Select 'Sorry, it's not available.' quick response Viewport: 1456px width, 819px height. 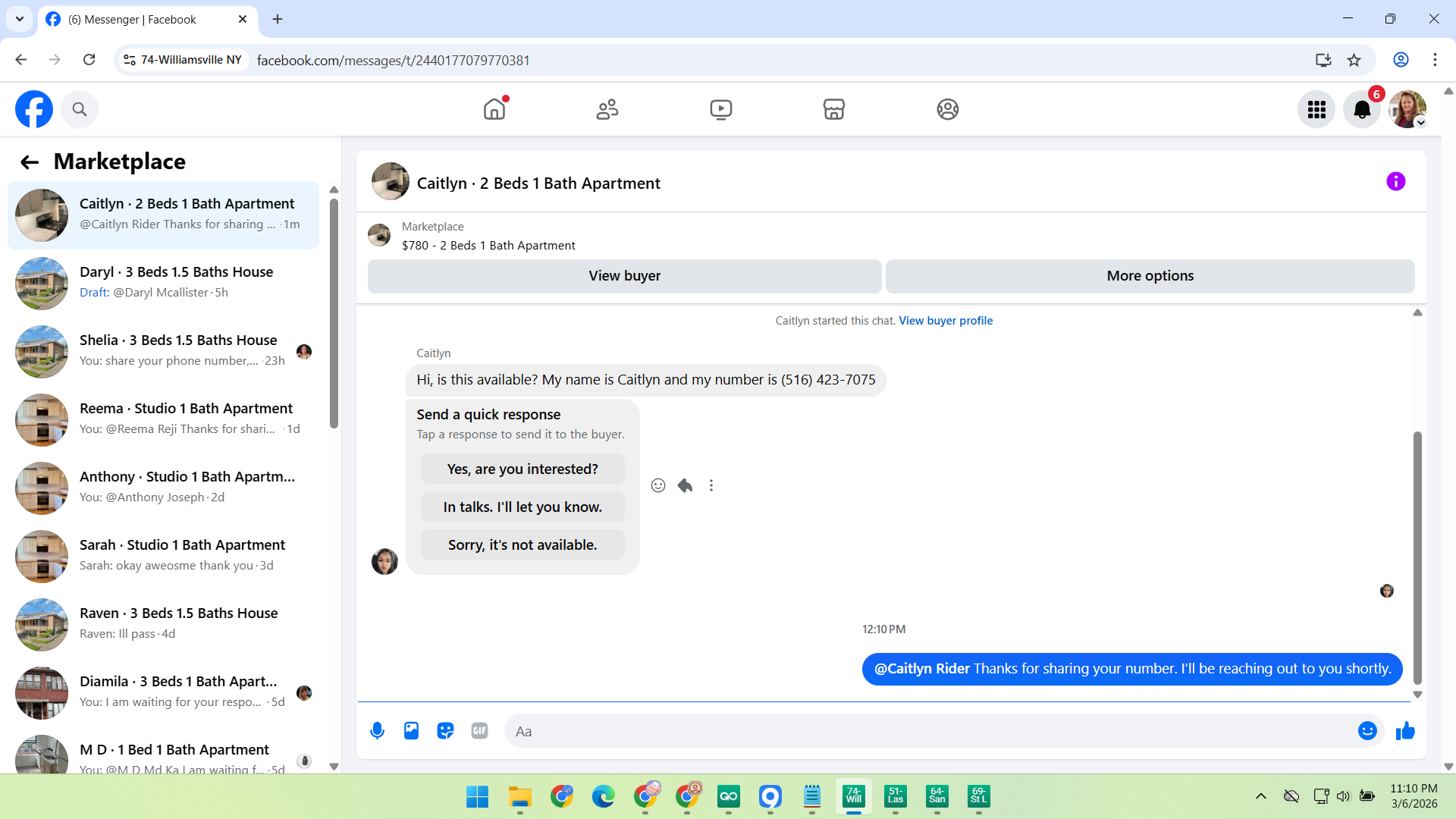[x=522, y=545]
